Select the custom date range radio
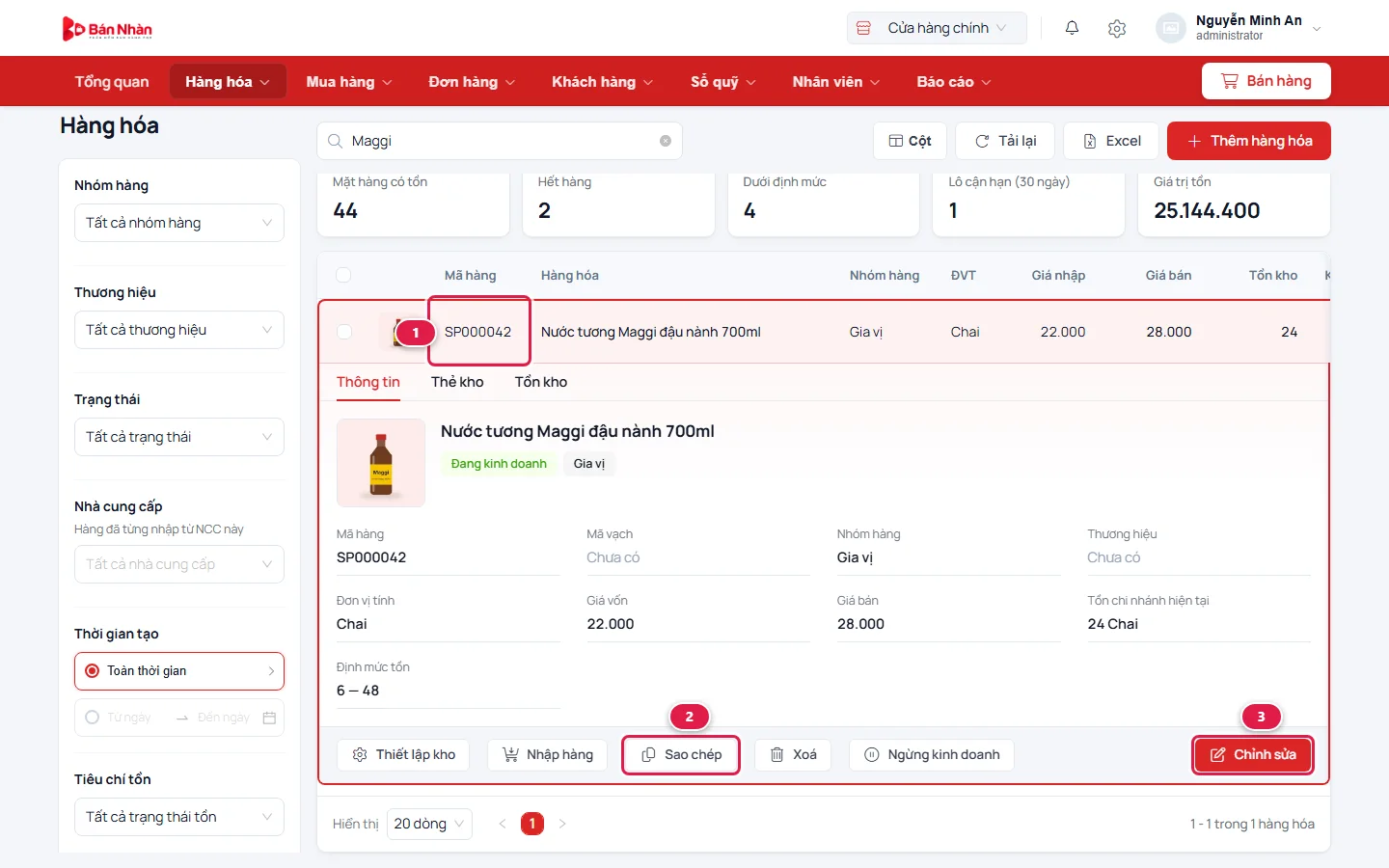Screen dimensions: 1389x868 click(92, 718)
